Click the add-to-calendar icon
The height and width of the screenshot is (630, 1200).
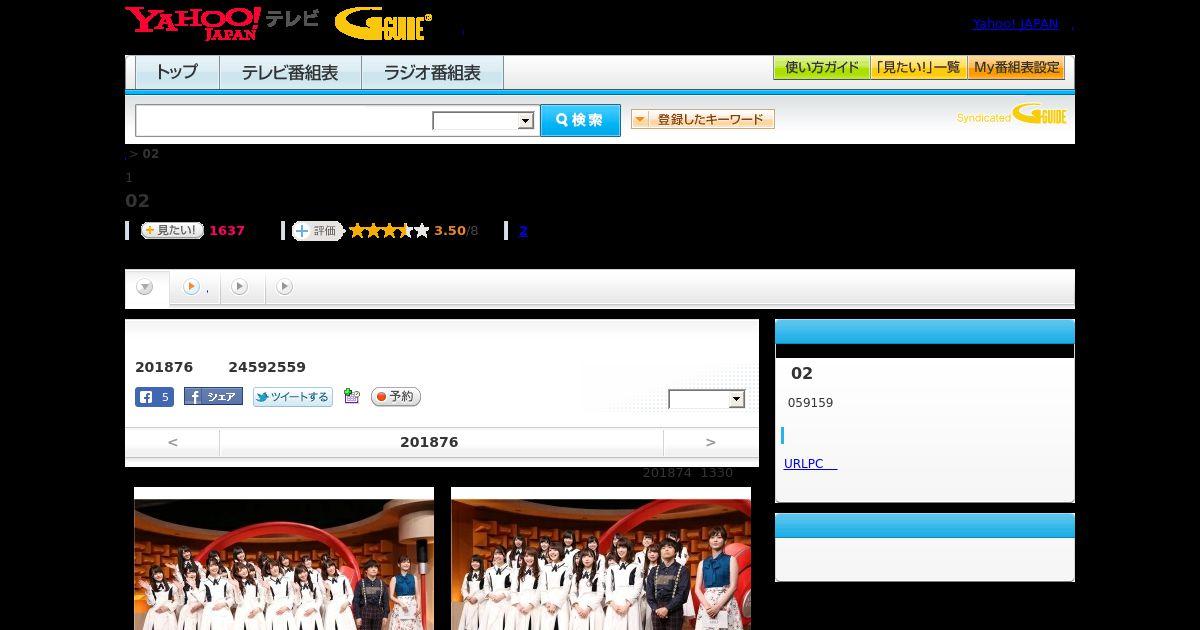click(x=351, y=396)
